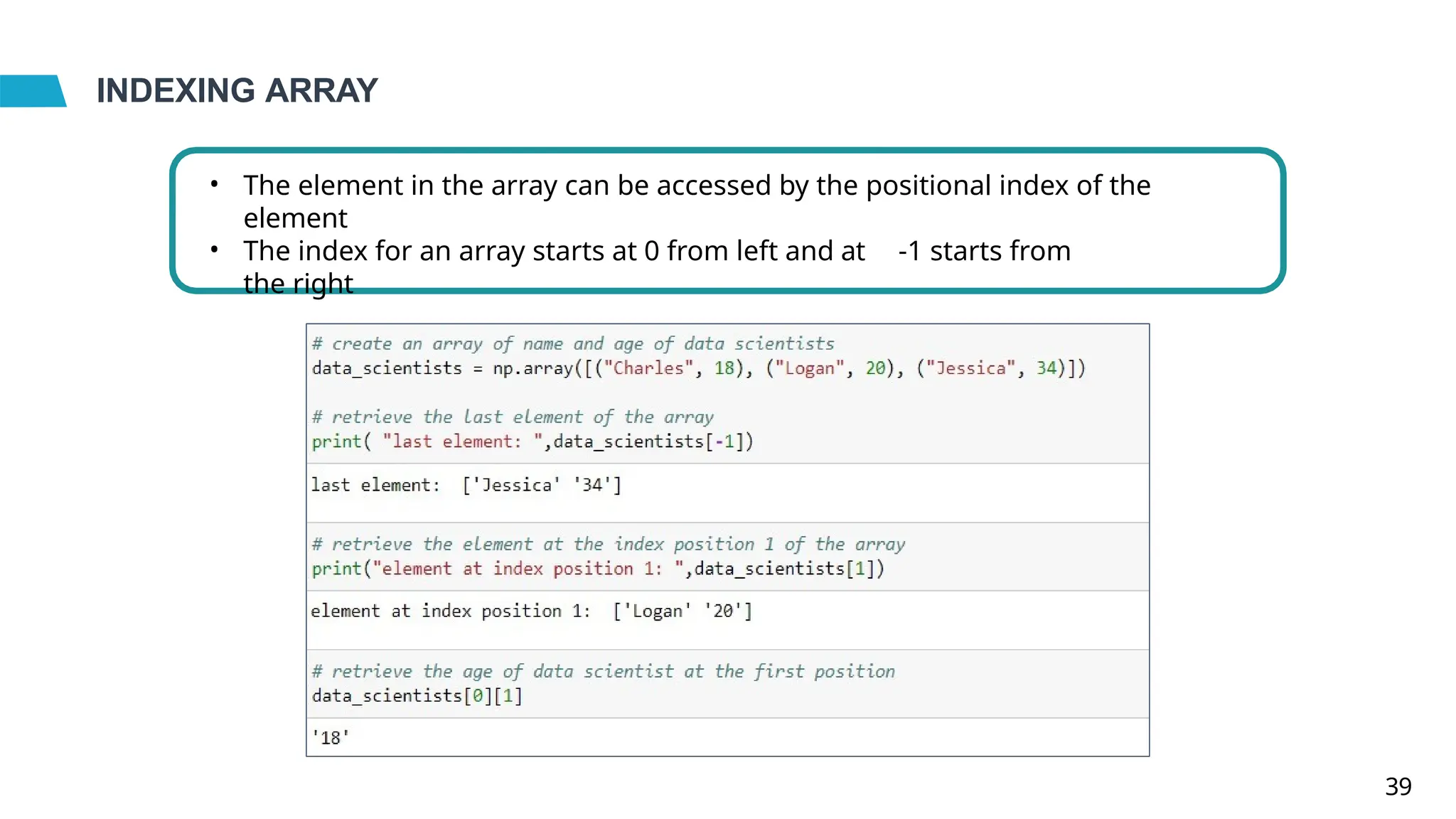Click the teal rounded text box border
This screenshot has width=1456, height=819.
pos(728,151)
